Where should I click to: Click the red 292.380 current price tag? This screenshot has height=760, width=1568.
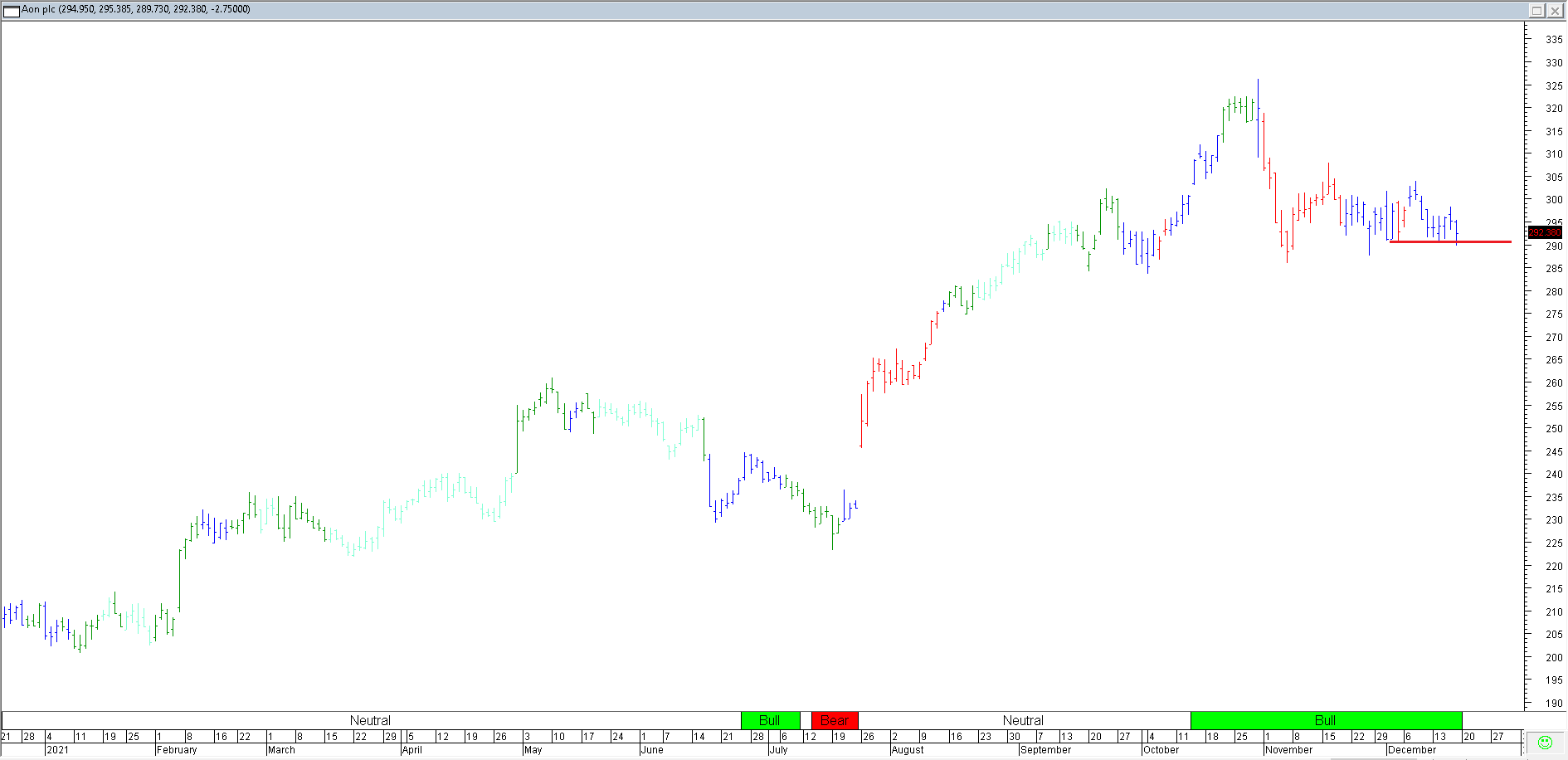click(x=1545, y=232)
